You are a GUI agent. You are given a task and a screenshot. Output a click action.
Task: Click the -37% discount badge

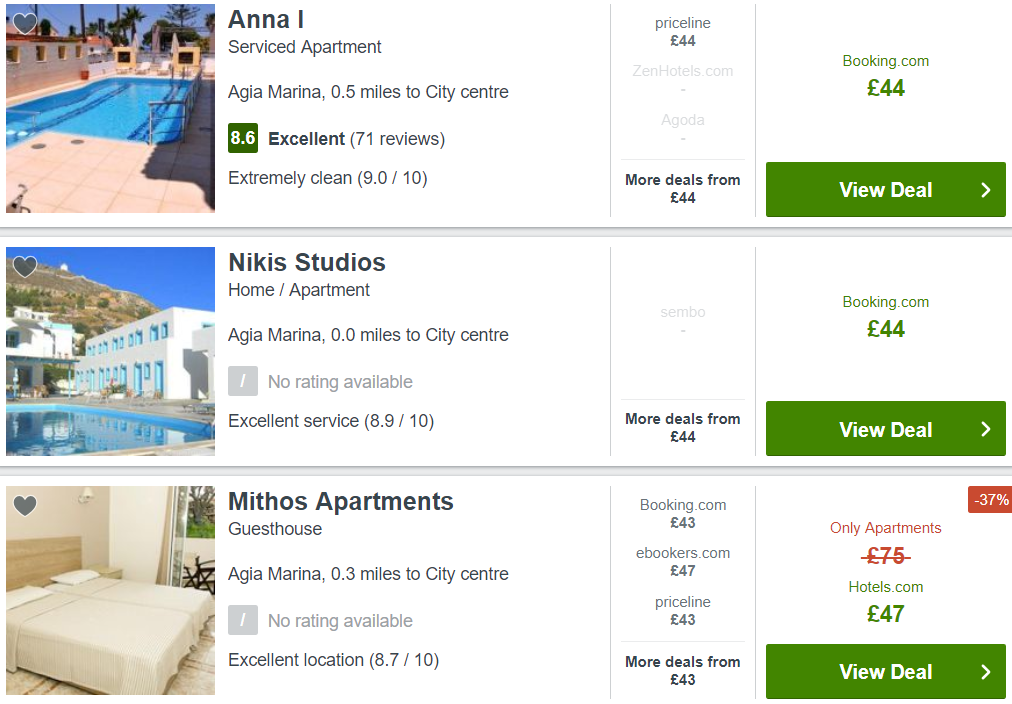pyautogui.click(x=990, y=499)
